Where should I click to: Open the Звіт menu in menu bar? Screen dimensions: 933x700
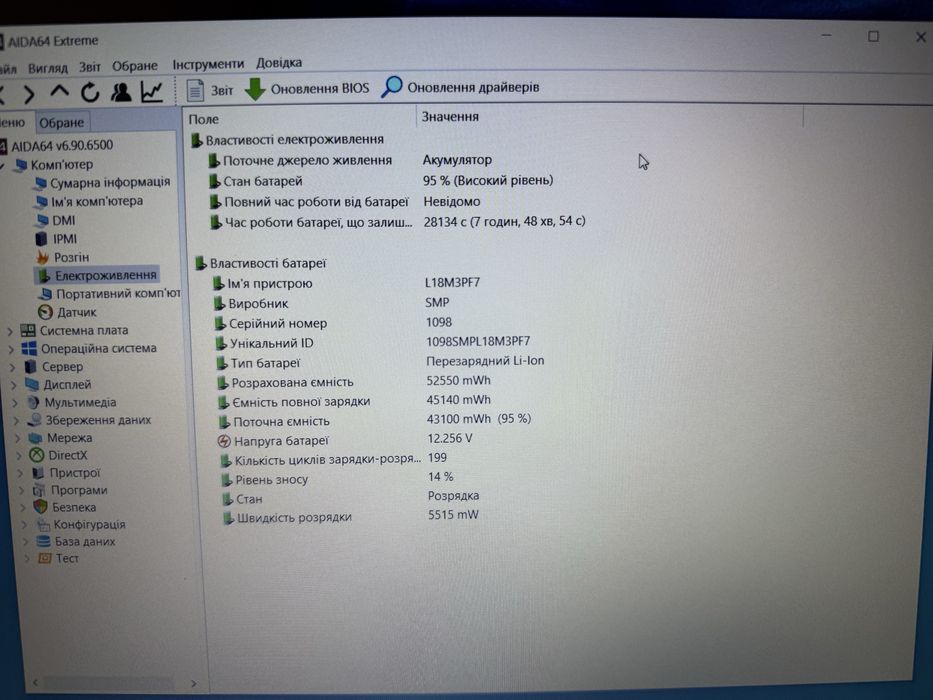pyautogui.click(x=90, y=67)
